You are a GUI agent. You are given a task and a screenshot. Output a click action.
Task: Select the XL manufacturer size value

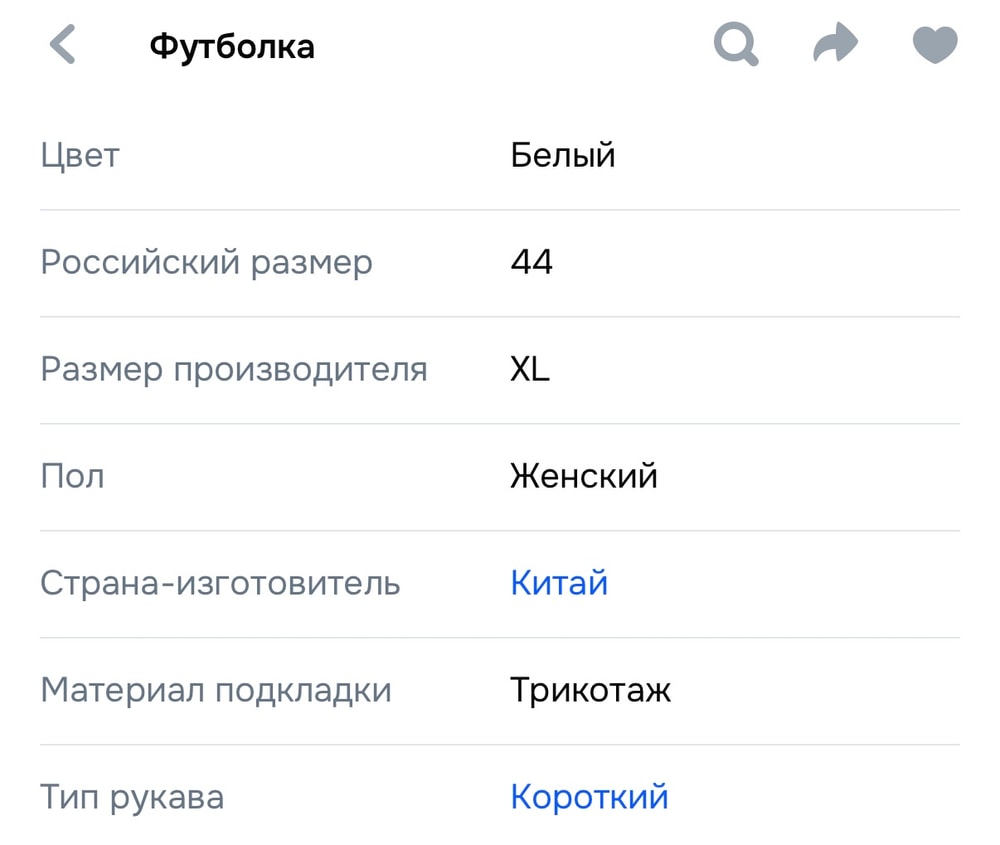click(x=530, y=370)
